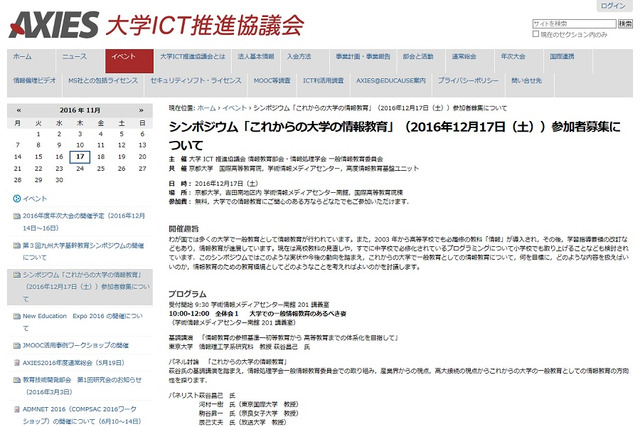The image size is (640, 426).
Task: Go to next month in calendar
Action: click(x=141, y=110)
